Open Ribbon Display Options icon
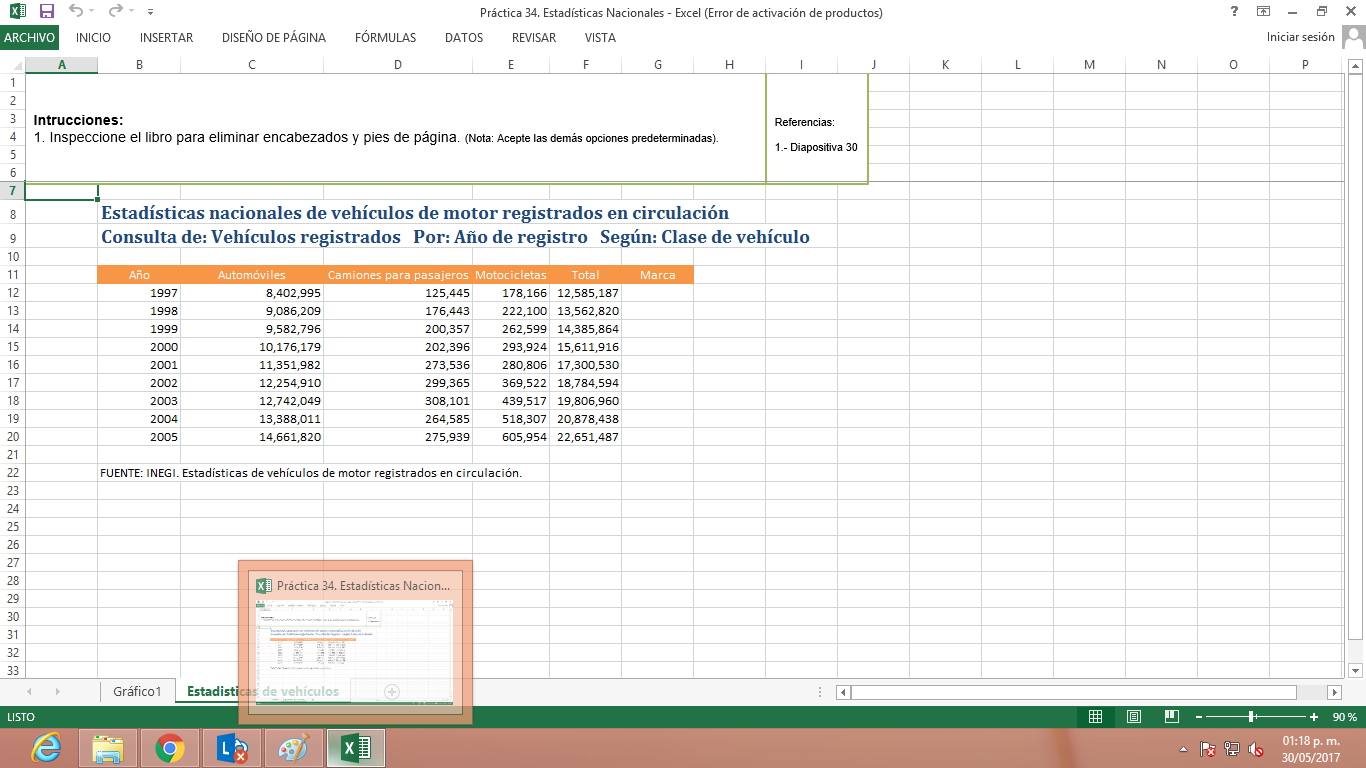Screen dimensions: 1366x768 pos(1264,12)
